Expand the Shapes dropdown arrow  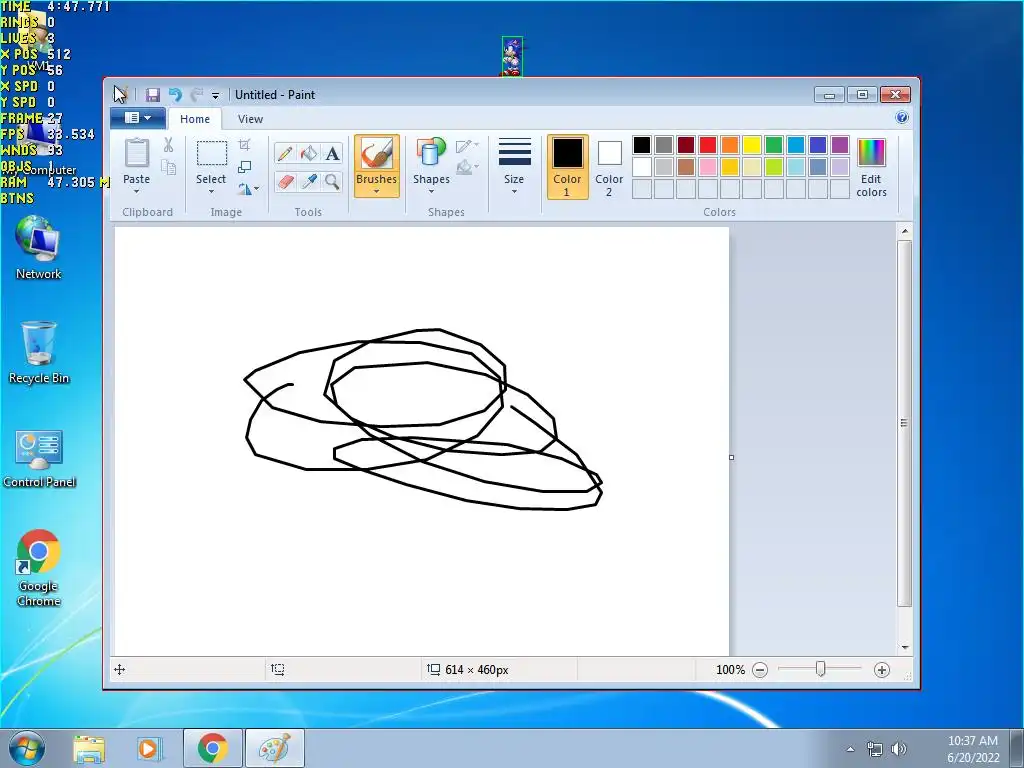tap(431, 191)
